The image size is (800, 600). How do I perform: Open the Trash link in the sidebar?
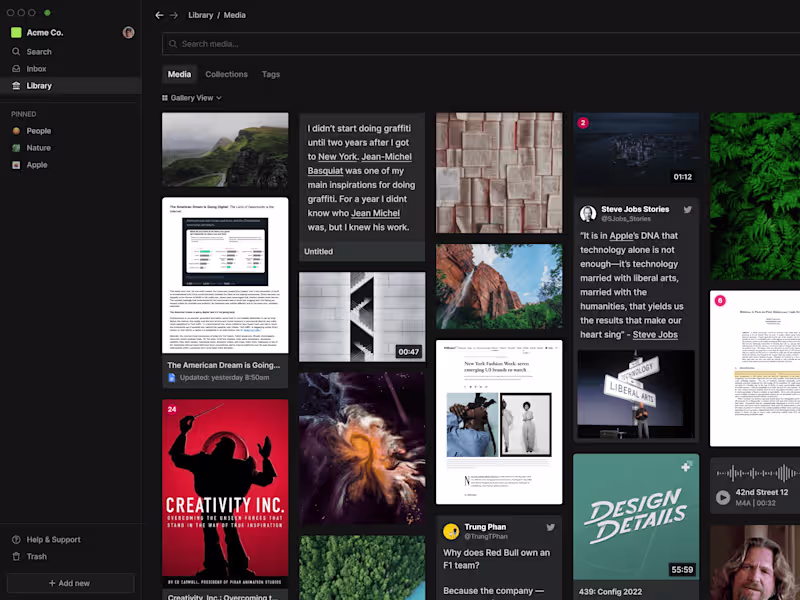[x=37, y=557]
